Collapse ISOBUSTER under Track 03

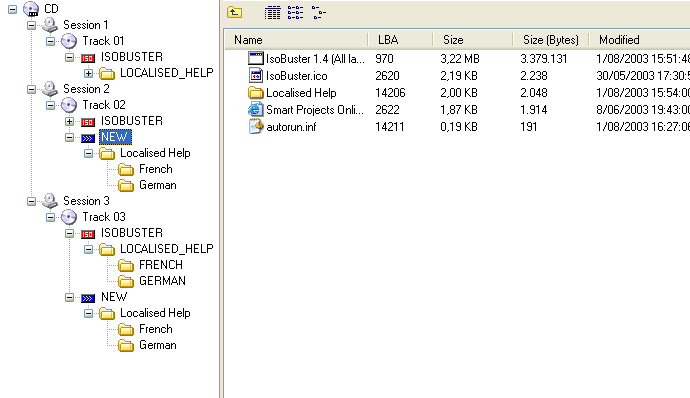click(x=70, y=233)
